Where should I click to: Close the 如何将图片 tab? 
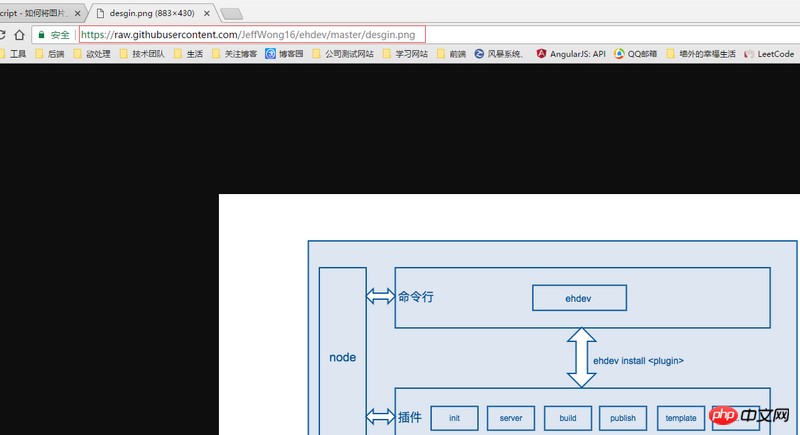coord(78,14)
